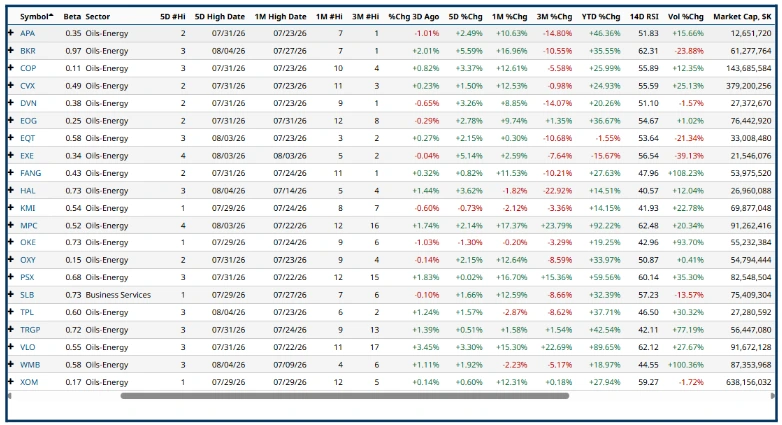Sort by the 14D RSI column
Viewport: 782px width, 425px height.
pos(644,16)
